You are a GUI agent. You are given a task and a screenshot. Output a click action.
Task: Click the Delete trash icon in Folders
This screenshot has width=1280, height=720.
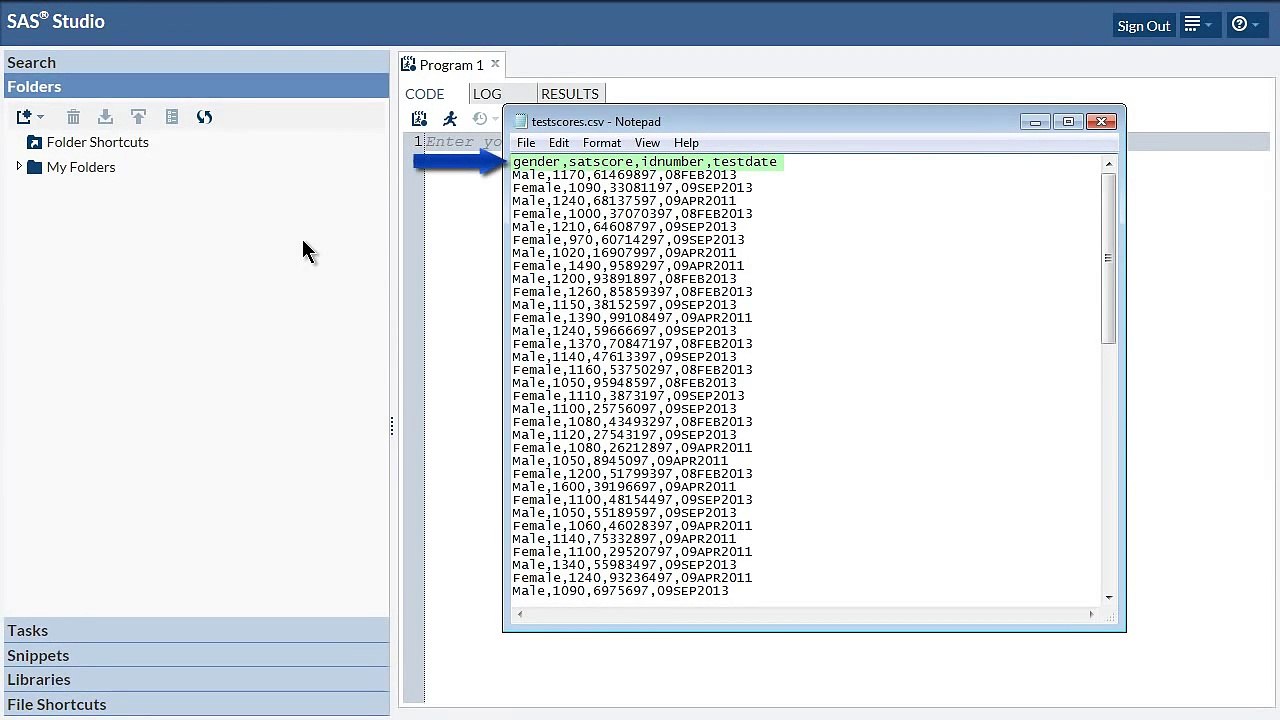click(73, 117)
